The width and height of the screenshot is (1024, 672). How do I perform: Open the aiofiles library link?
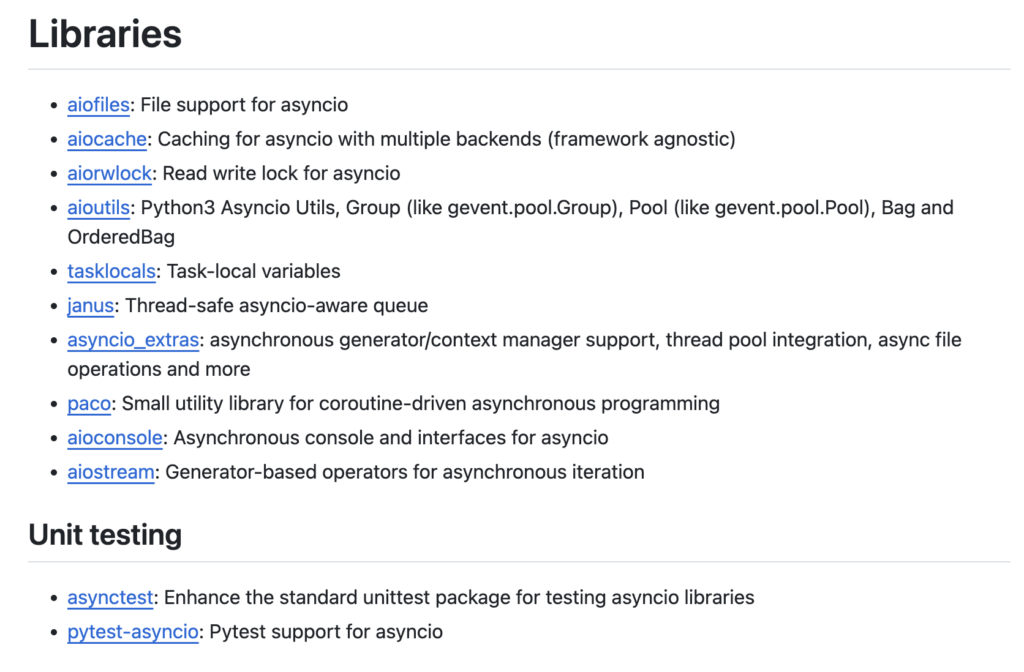(x=97, y=105)
